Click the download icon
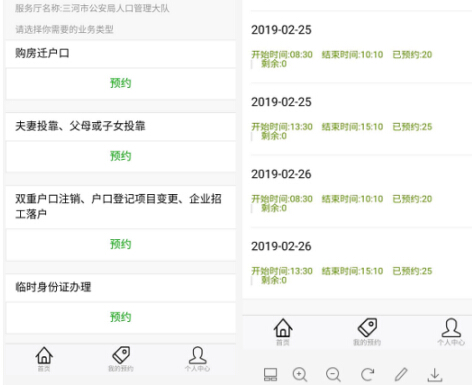The height and width of the screenshot is (387, 472). (435, 375)
